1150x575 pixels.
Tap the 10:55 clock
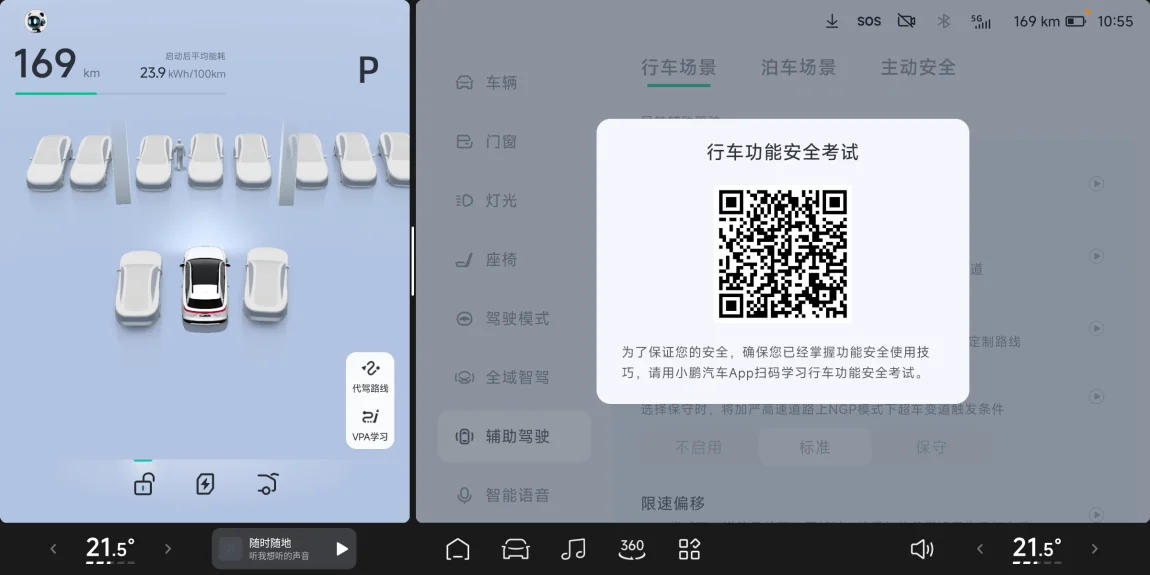[1115, 21]
